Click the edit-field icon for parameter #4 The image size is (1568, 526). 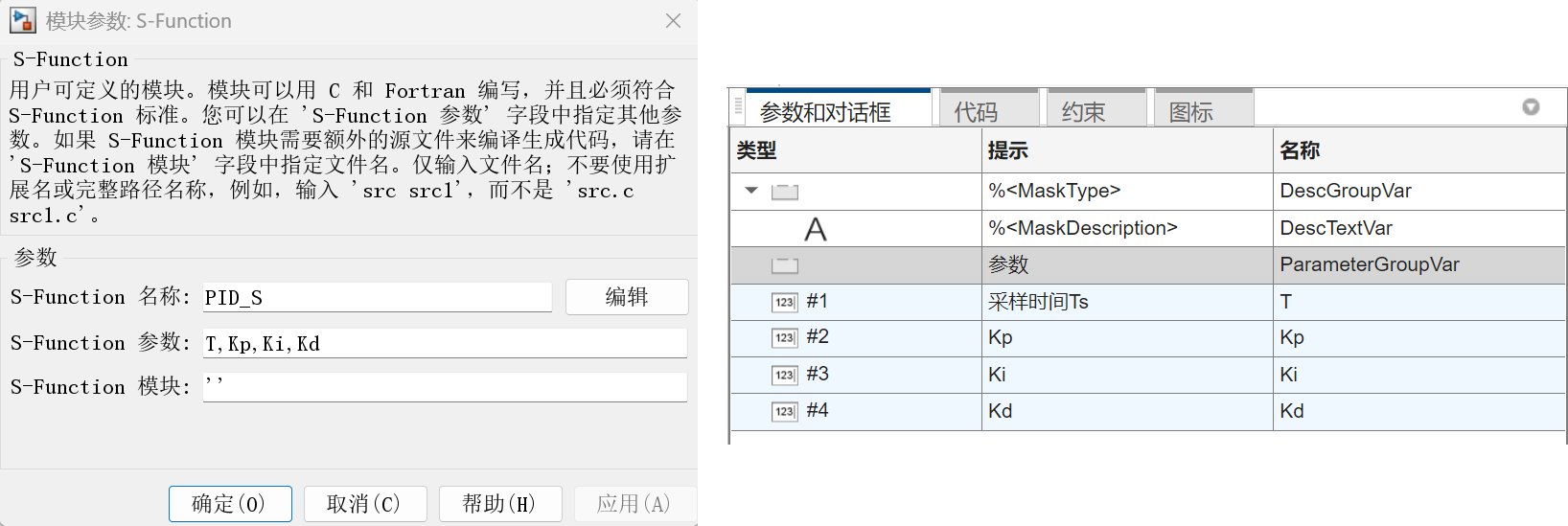coord(784,411)
